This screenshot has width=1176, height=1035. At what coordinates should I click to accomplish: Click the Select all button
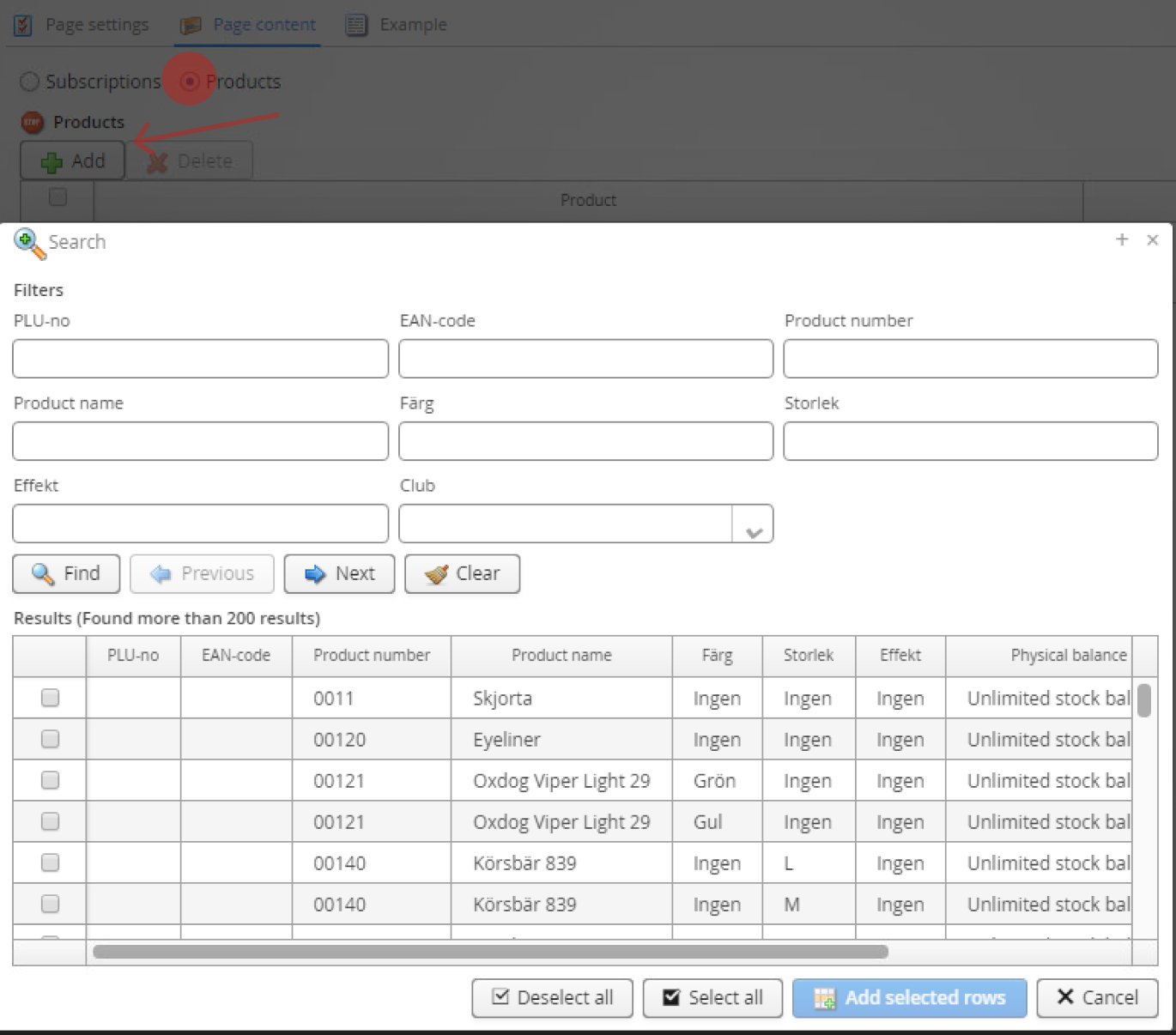tap(712, 997)
